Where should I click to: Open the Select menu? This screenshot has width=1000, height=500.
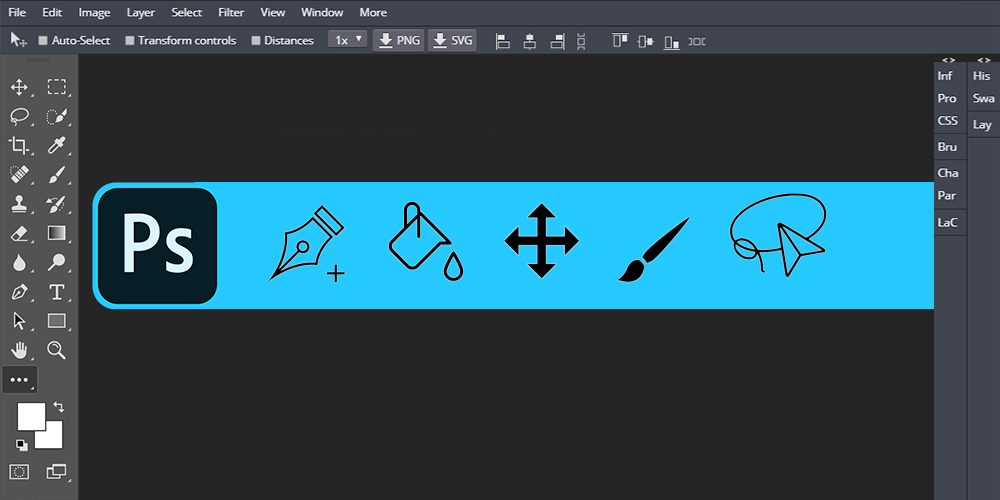coord(186,13)
